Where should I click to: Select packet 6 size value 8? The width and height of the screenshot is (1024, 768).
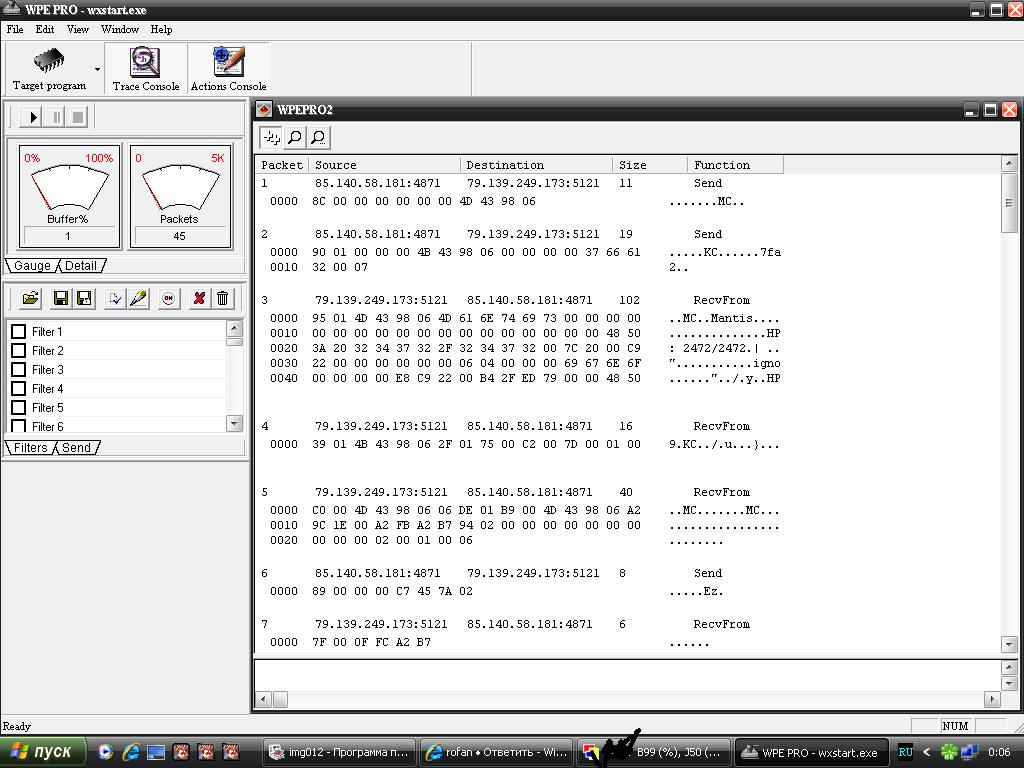pyautogui.click(x=622, y=573)
